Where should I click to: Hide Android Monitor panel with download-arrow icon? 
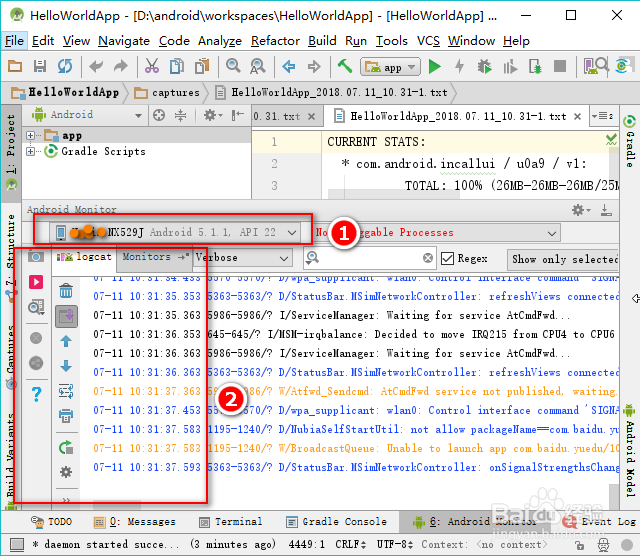point(606,210)
